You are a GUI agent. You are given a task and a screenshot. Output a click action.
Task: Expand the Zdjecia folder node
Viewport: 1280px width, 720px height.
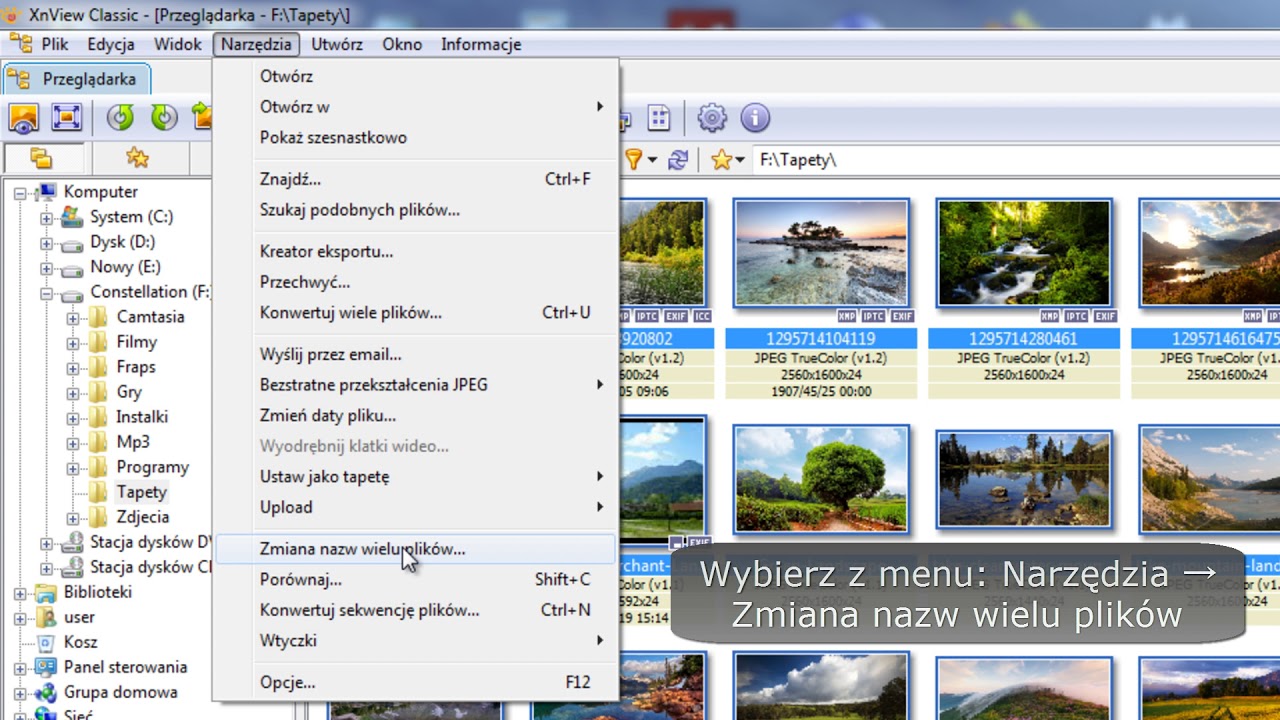click(x=72, y=518)
